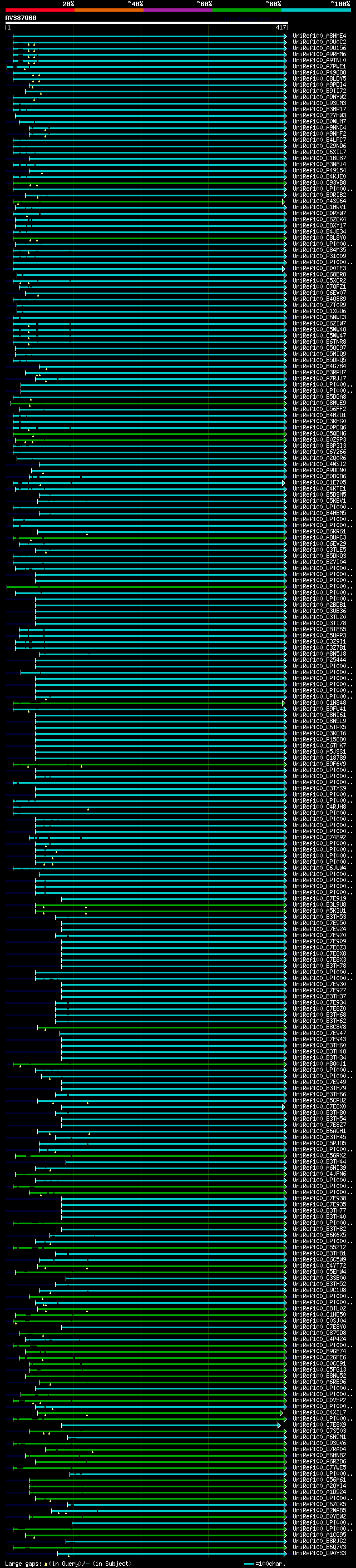The width and height of the screenshot is (356, 1568).
Task: Open the UniRef100_Q93VB8 hit label
Action: pos(319,182)
